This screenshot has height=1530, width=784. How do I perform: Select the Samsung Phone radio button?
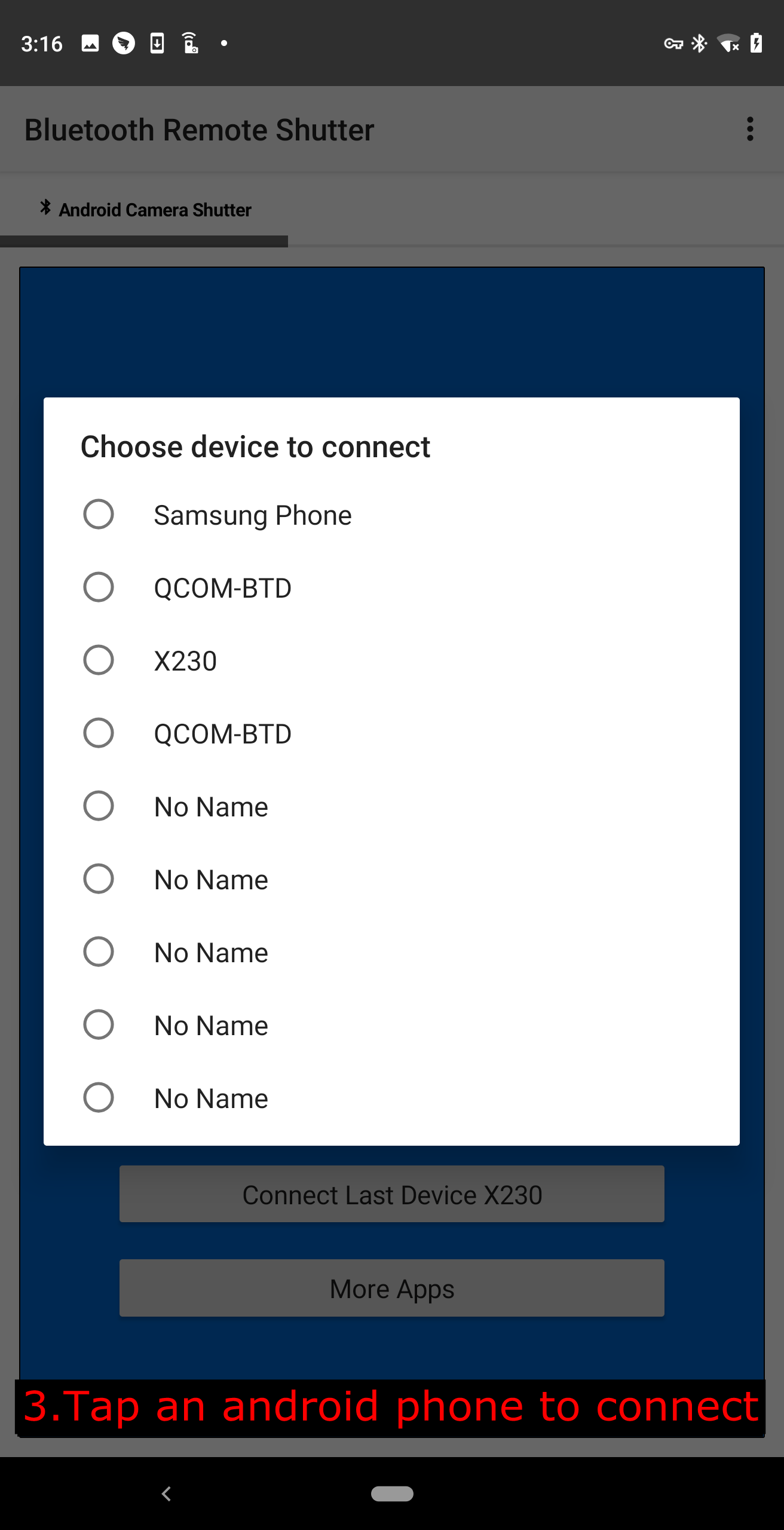[x=99, y=514]
